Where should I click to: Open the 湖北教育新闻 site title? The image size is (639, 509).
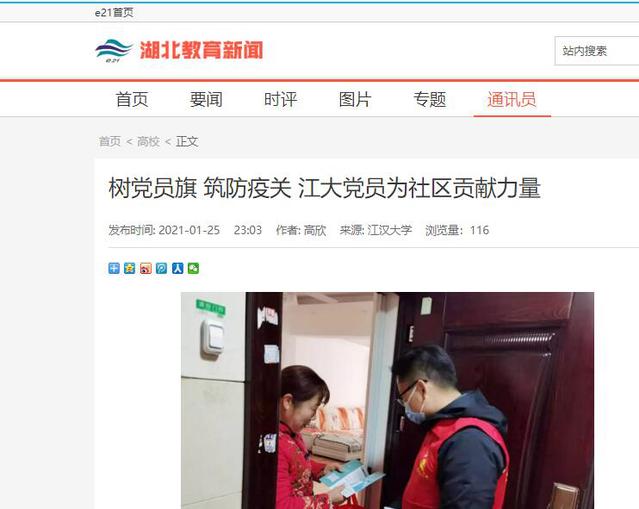(202, 50)
